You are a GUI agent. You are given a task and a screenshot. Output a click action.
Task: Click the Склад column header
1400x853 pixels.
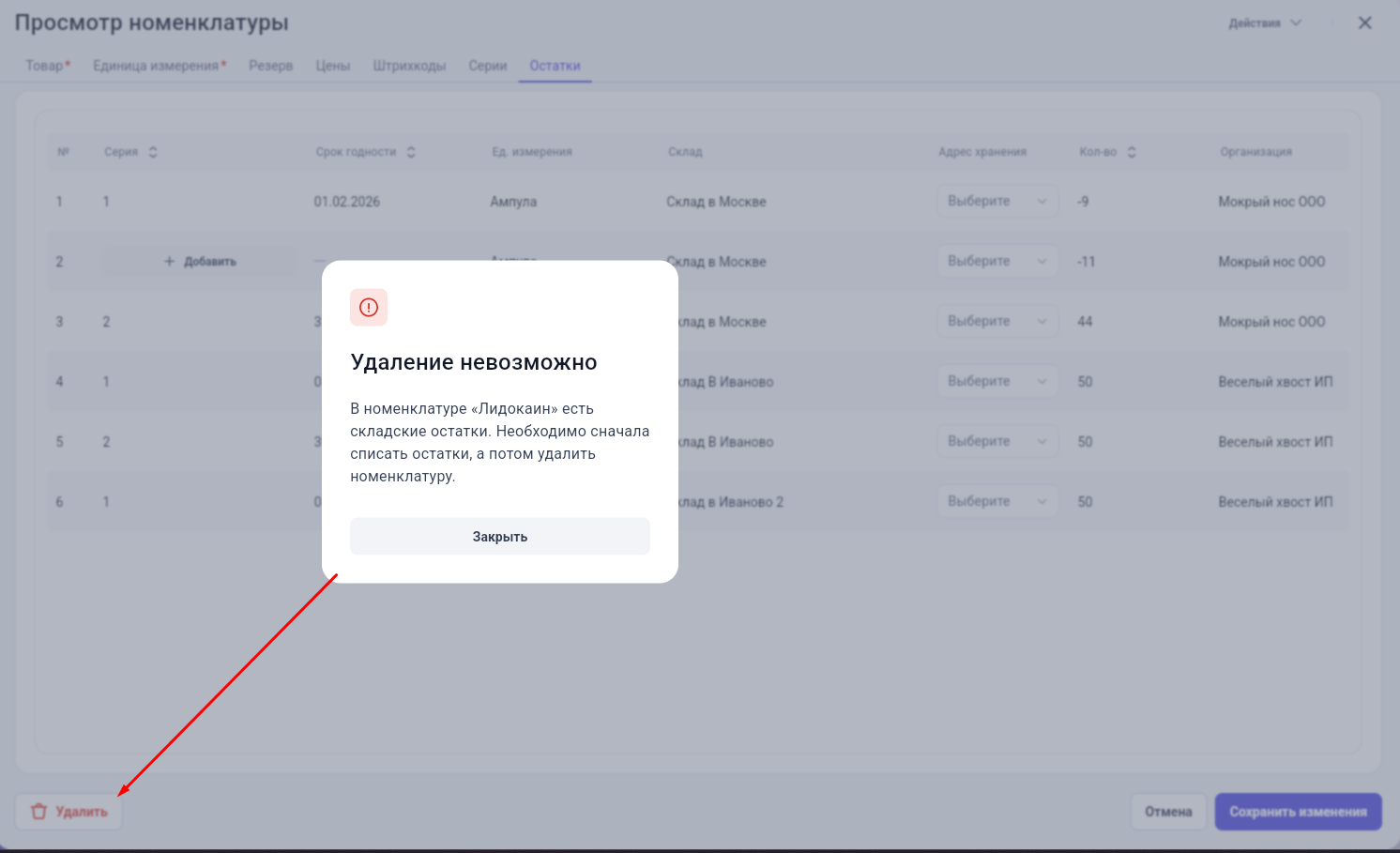pyautogui.click(x=685, y=152)
